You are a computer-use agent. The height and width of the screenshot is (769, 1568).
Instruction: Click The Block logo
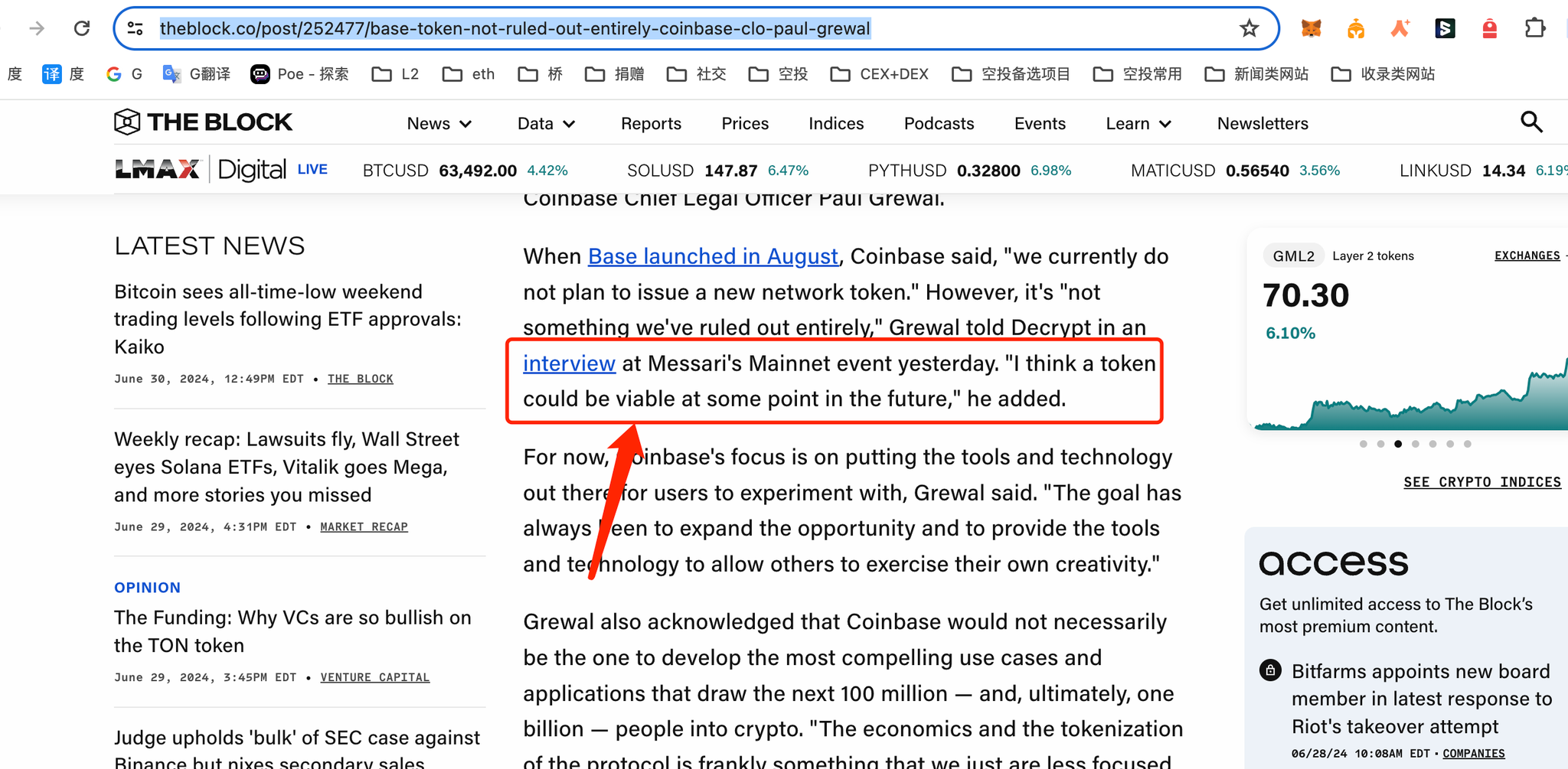204,122
